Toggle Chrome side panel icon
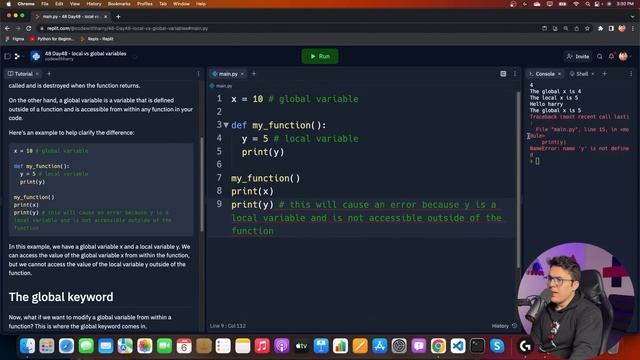 611,28
